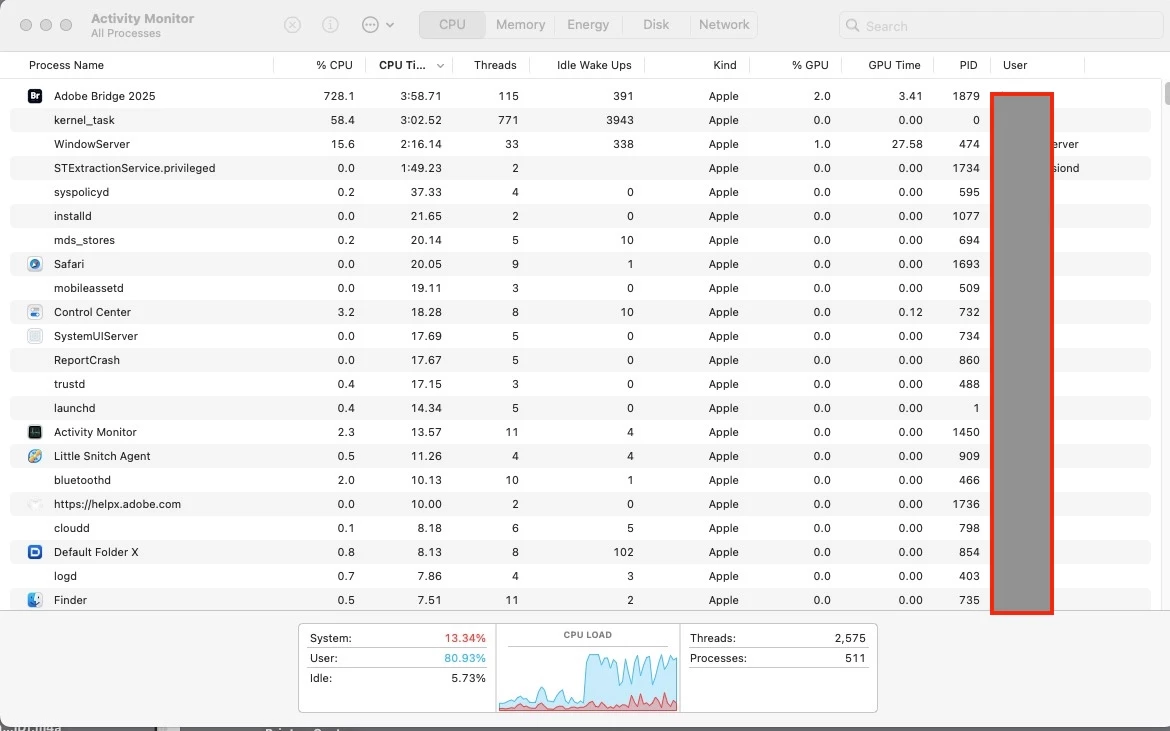Screen dimensions: 1170x731
Task: Select the mobileassetd process row
Action: (x=580, y=288)
